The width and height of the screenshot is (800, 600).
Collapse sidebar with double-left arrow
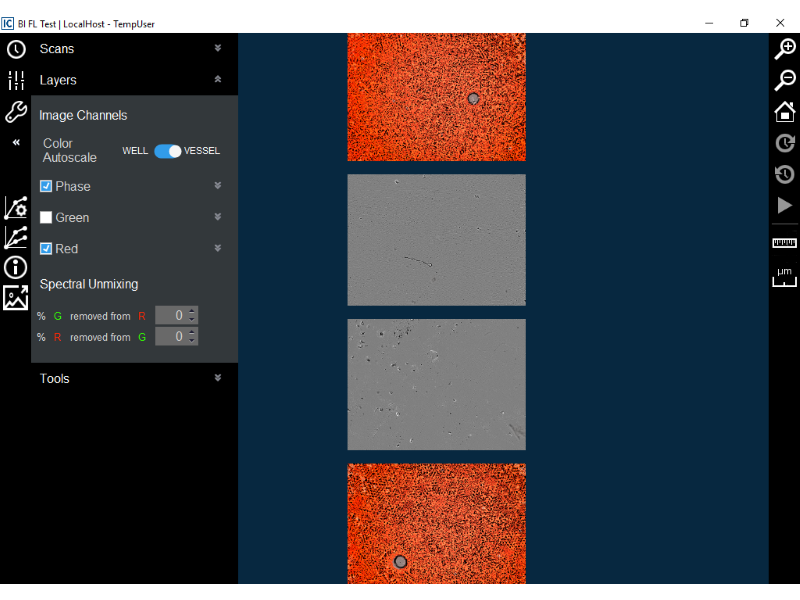[x=16, y=143]
